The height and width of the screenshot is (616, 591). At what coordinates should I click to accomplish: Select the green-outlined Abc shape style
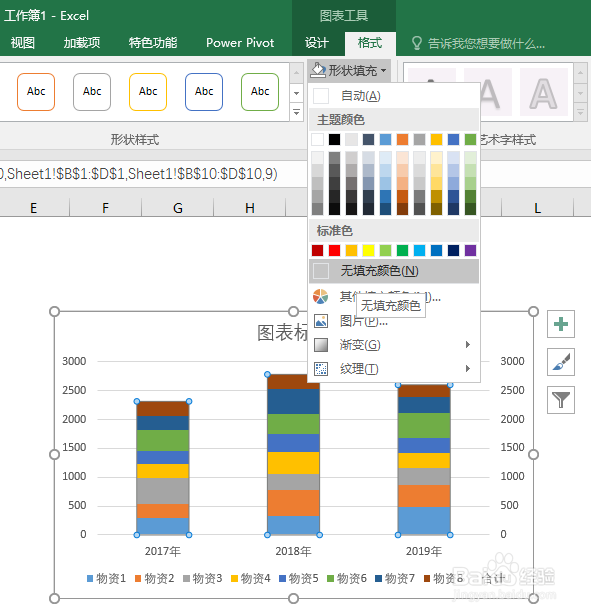pyautogui.click(x=260, y=92)
